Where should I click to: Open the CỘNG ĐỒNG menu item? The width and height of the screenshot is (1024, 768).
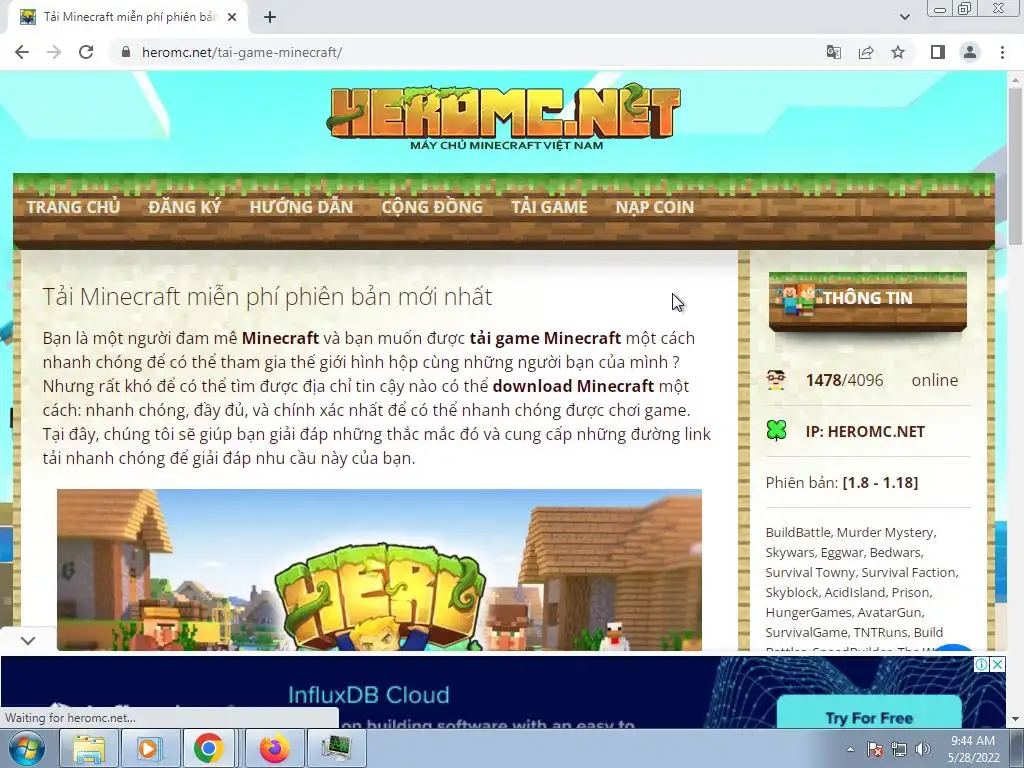[x=432, y=207]
